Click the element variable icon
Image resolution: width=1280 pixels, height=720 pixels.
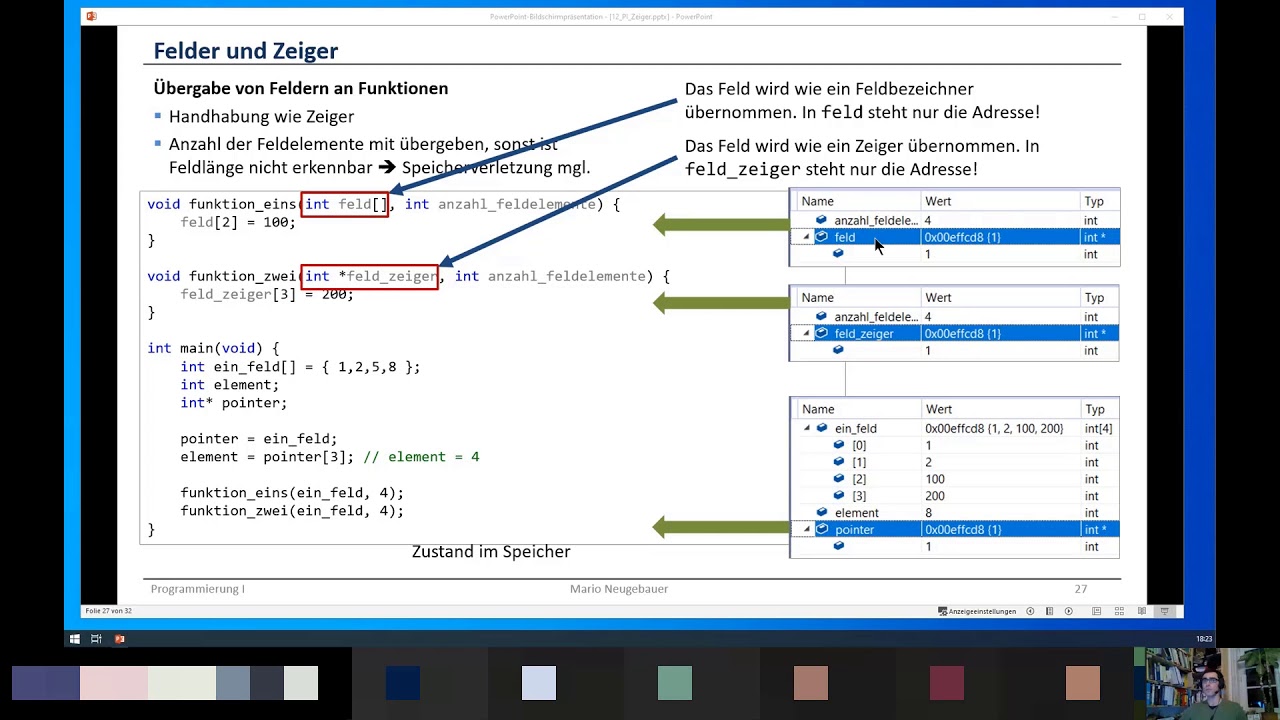pyautogui.click(x=822, y=512)
